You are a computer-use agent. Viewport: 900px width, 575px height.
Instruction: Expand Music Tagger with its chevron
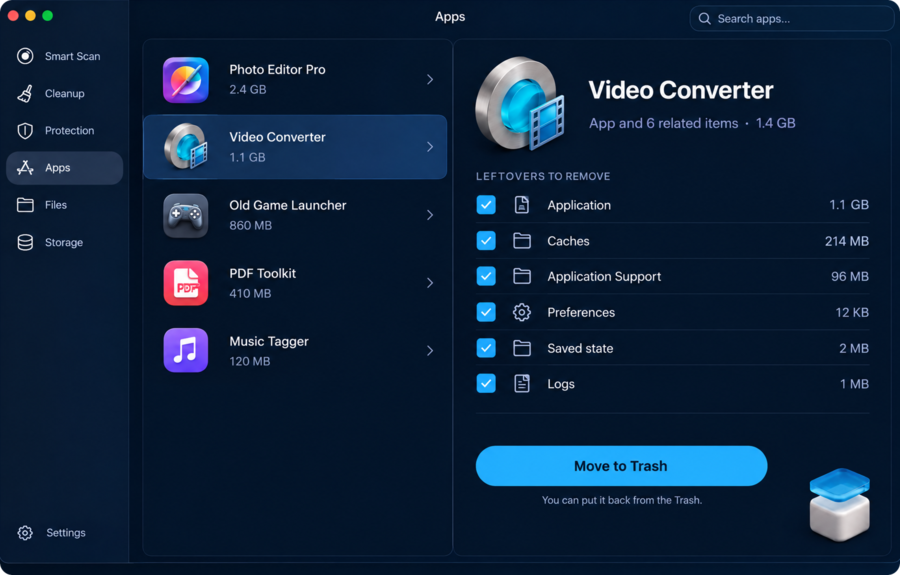[430, 350]
